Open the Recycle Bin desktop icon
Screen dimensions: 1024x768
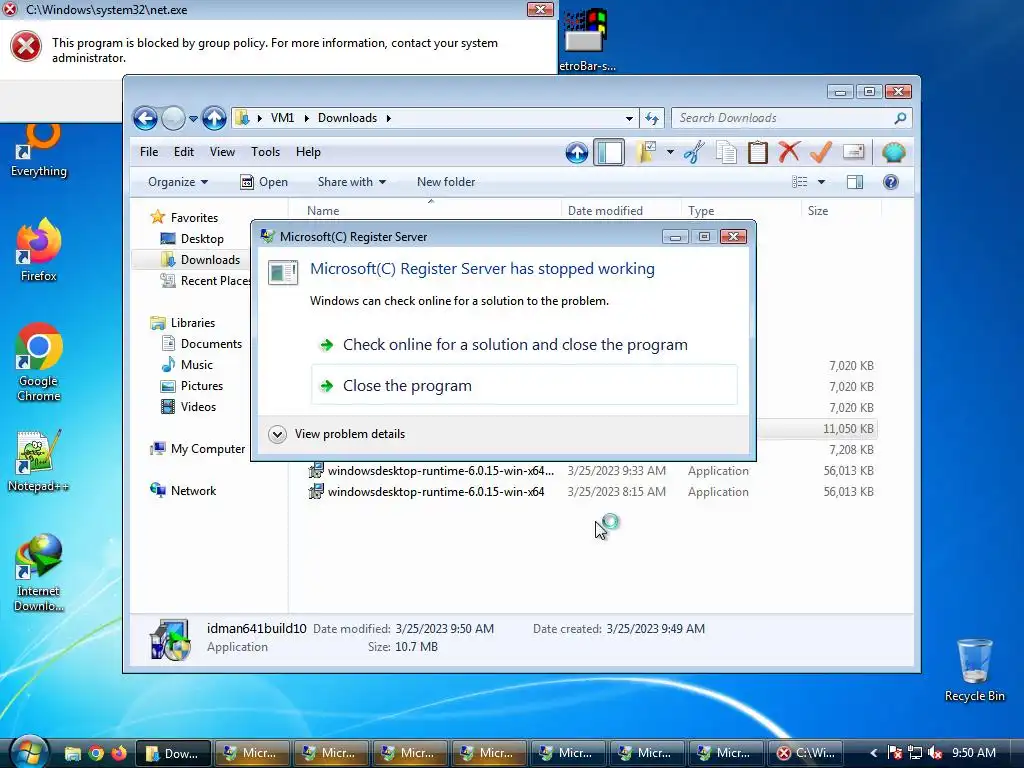pos(974,670)
